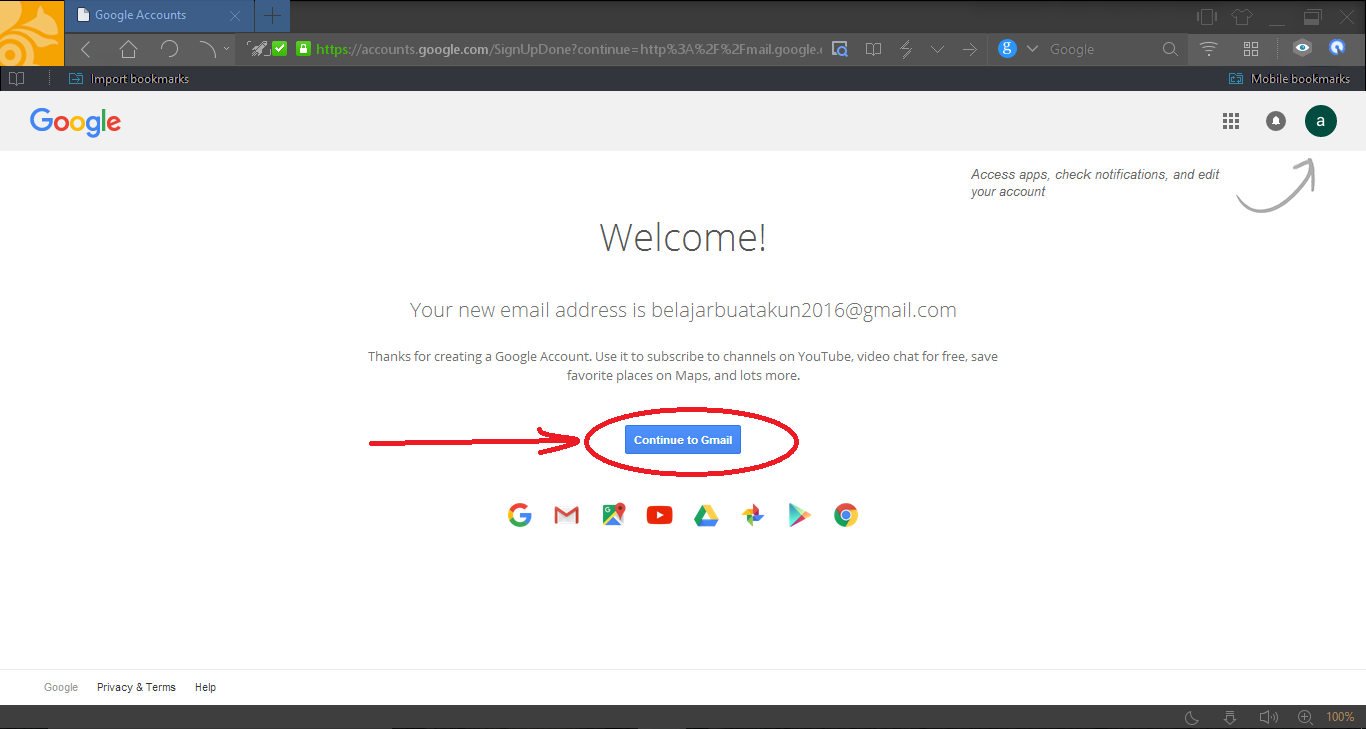Click the eye extension icon
The image size is (1366, 729).
tap(1302, 47)
